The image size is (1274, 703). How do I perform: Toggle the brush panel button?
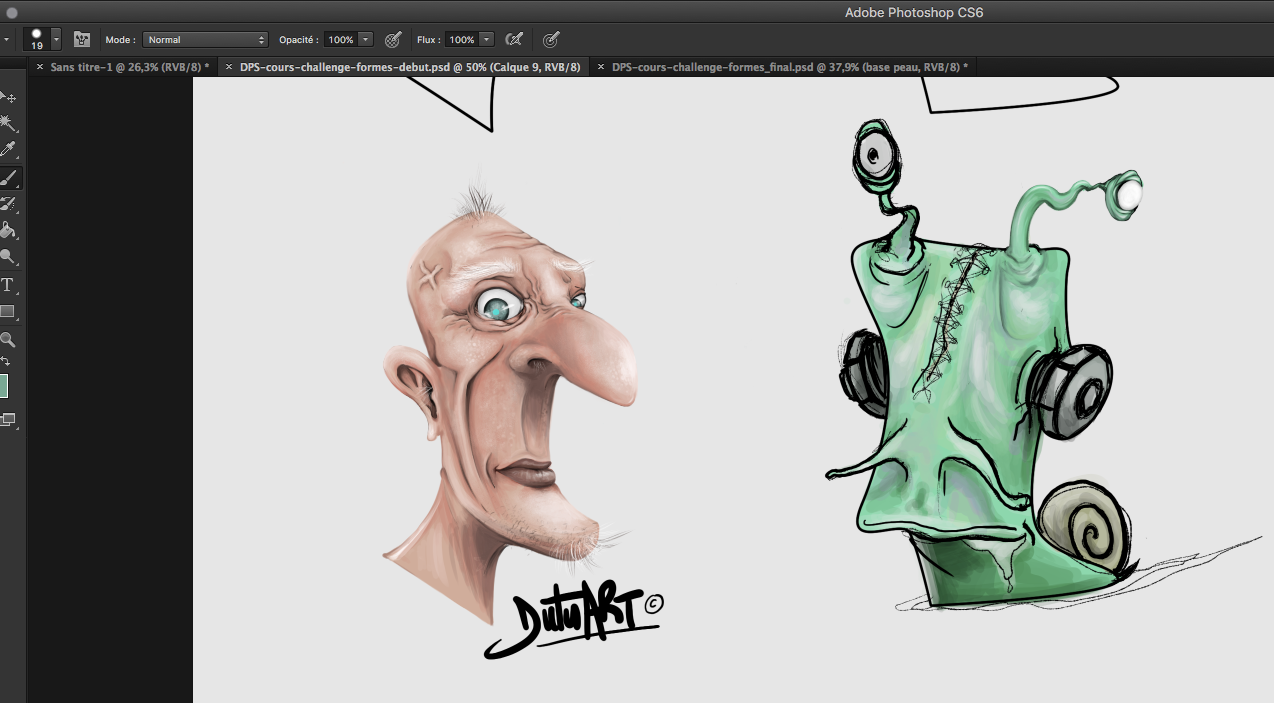coord(82,40)
